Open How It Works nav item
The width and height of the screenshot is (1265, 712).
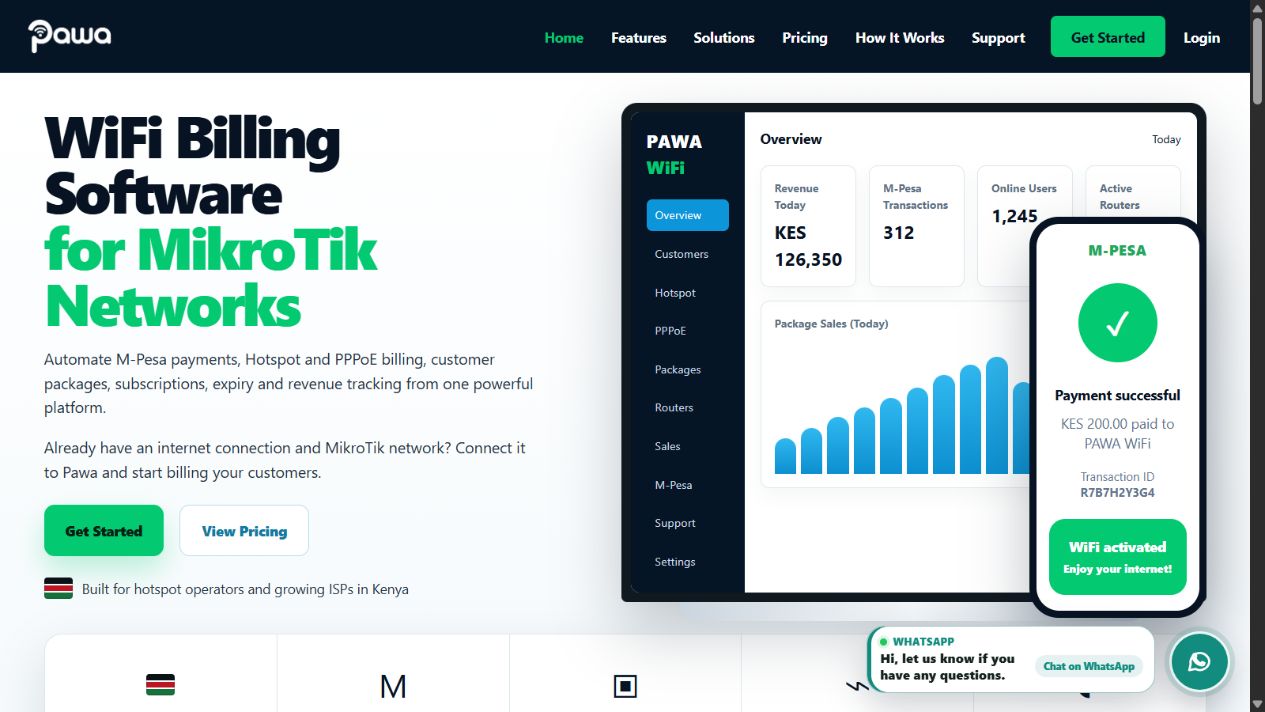(900, 37)
